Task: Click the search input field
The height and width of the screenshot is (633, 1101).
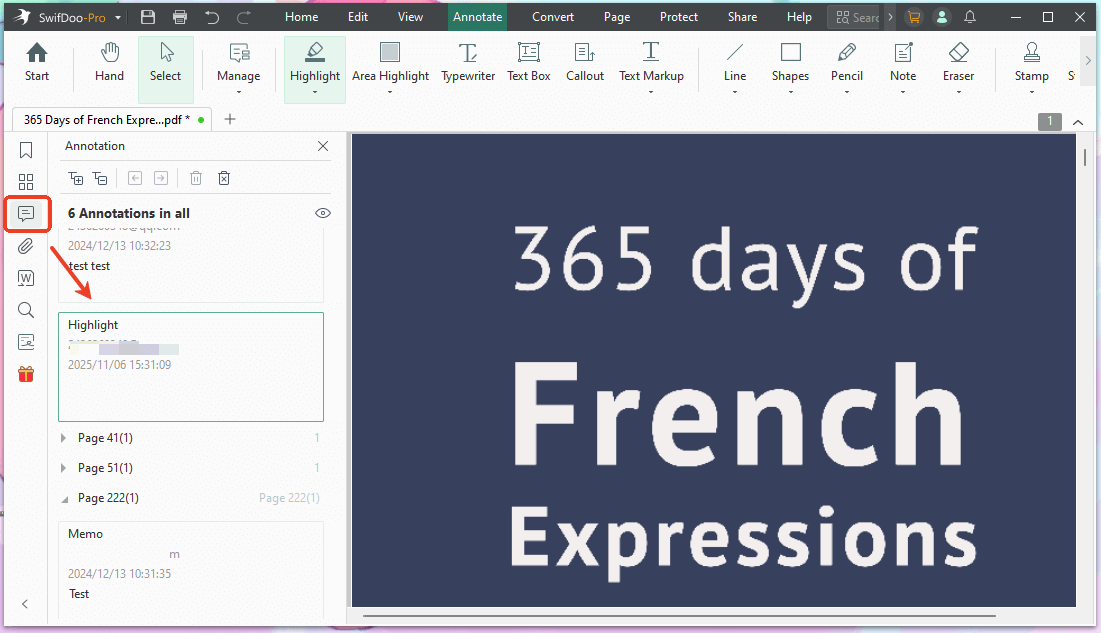Action: [862, 17]
